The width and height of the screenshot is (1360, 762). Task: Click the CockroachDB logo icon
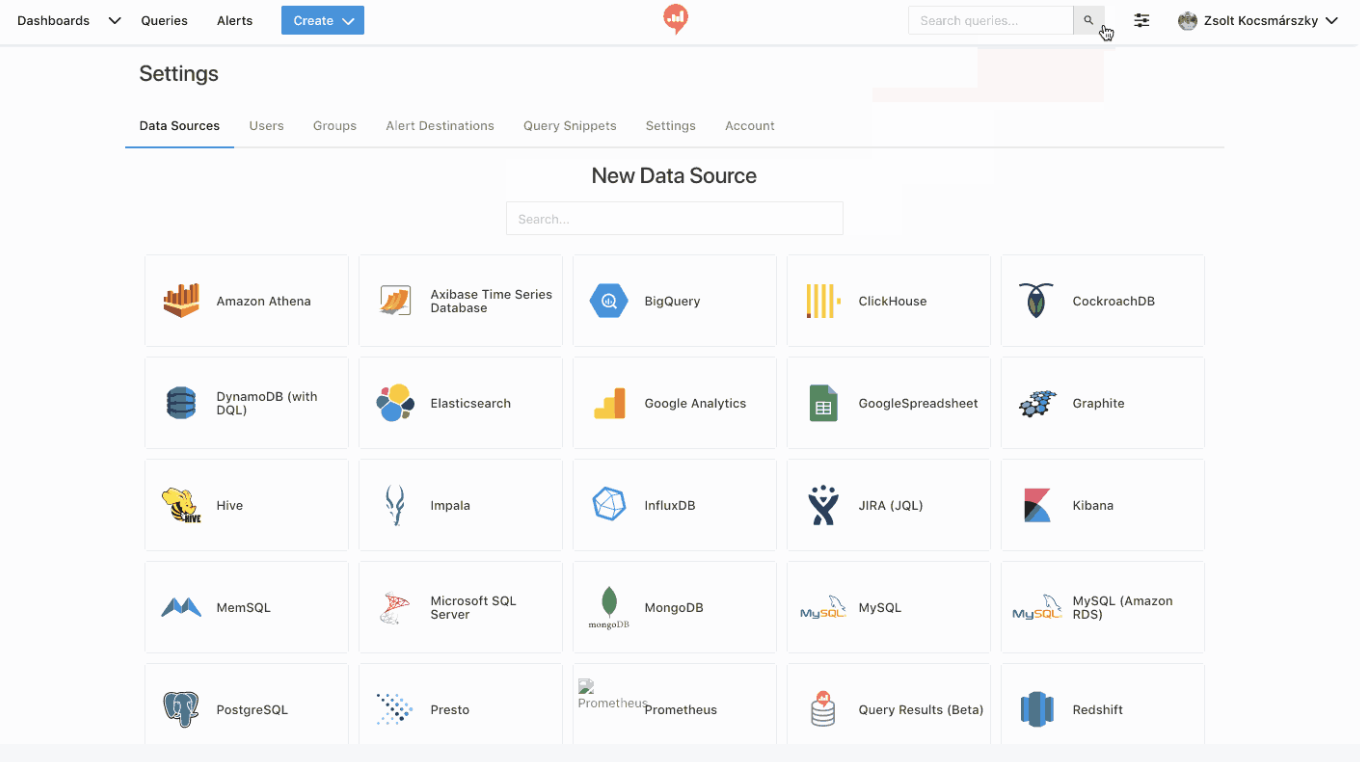[x=1036, y=300]
